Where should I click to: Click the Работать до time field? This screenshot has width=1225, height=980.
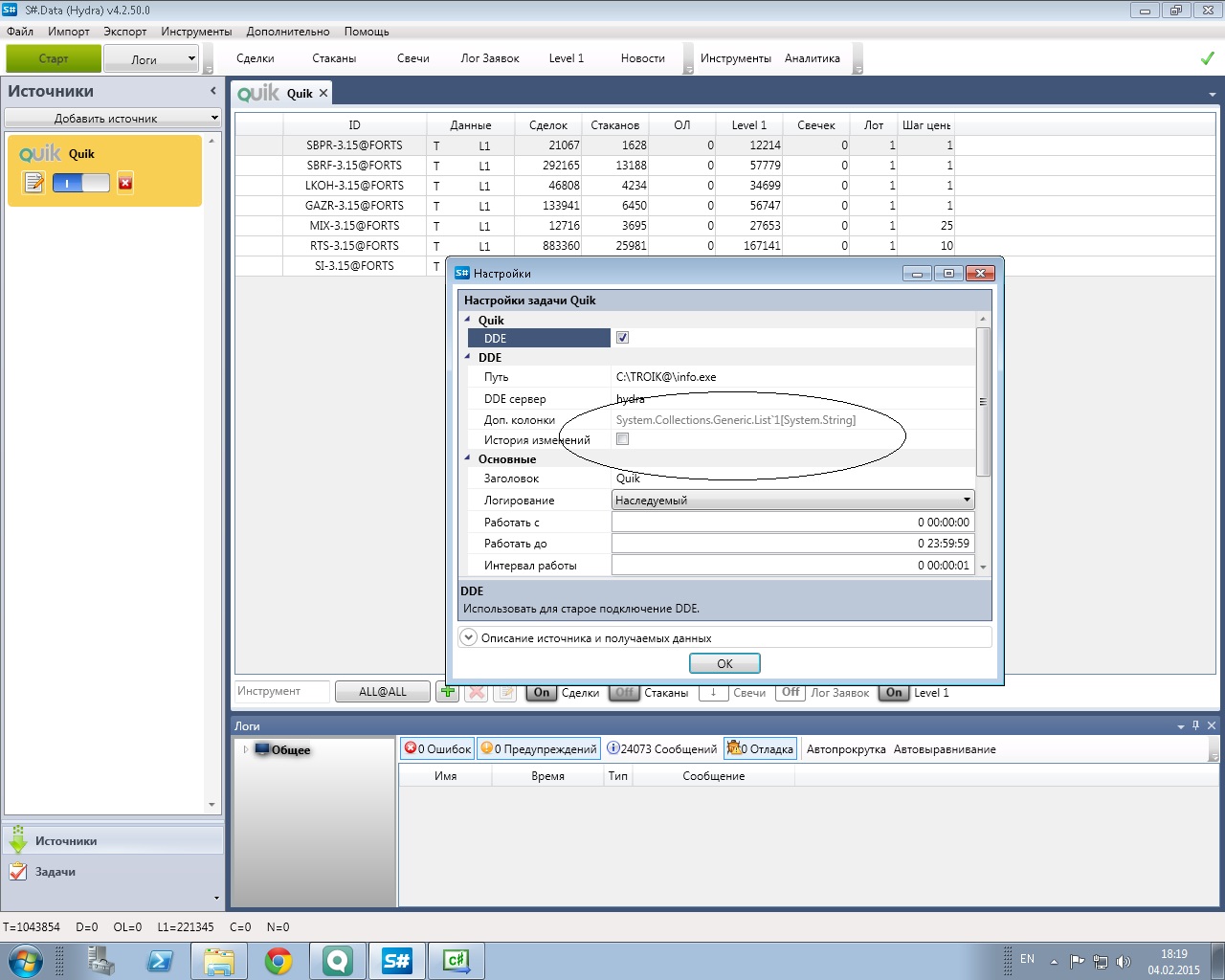point(792,544)
